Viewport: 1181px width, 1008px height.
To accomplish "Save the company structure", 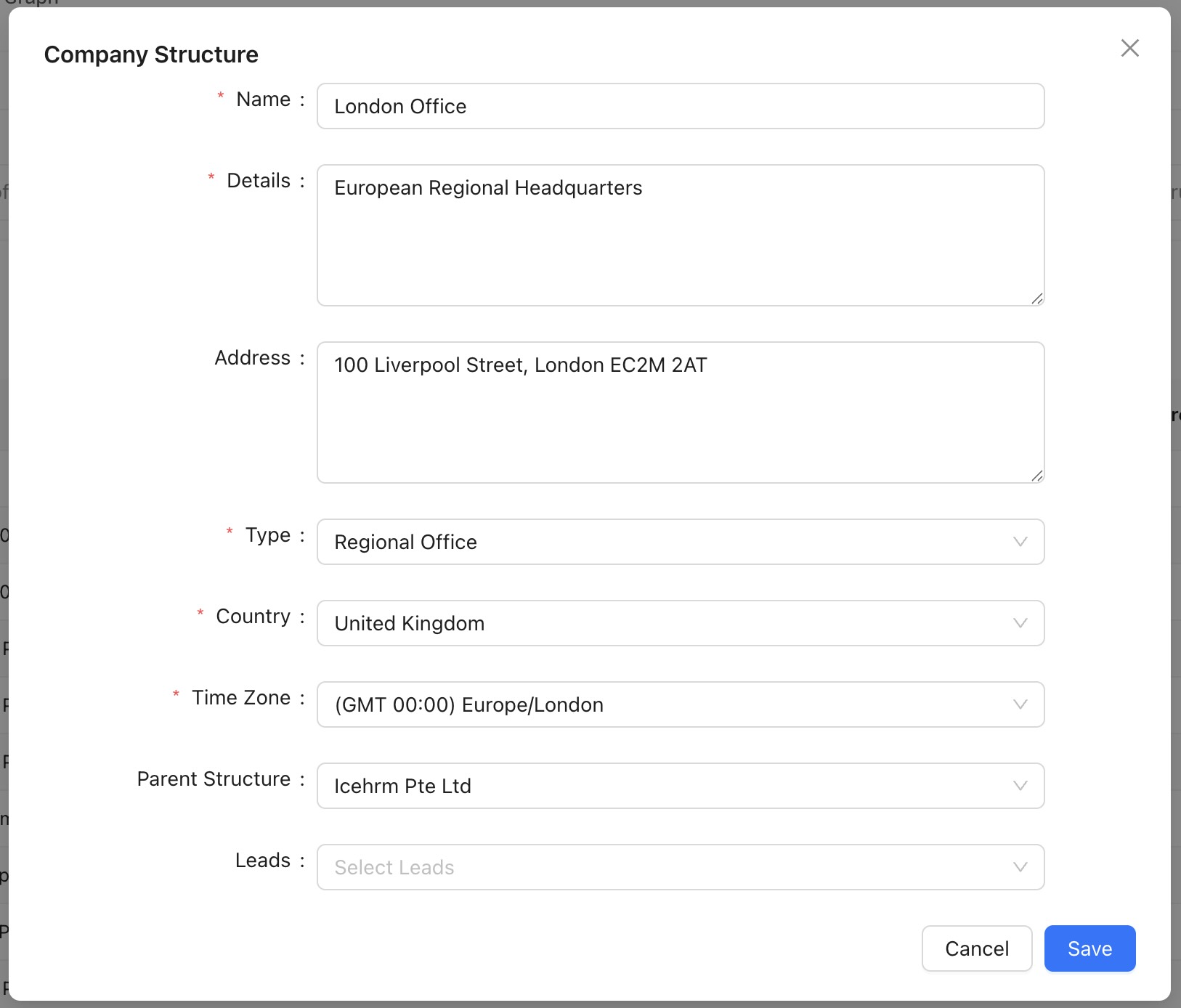I will tap(1089, 948).
